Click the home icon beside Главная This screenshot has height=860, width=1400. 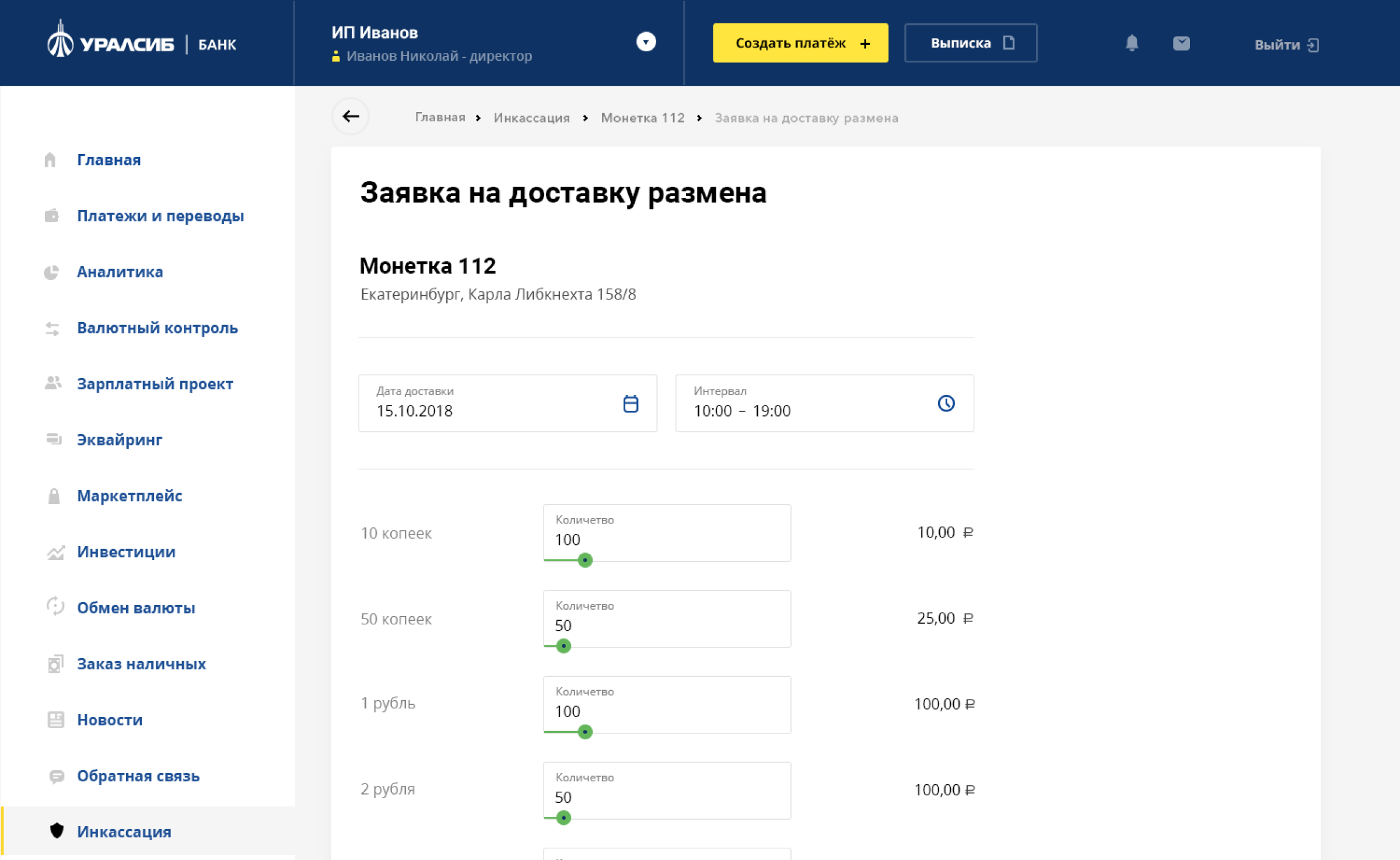pos(50,160)
